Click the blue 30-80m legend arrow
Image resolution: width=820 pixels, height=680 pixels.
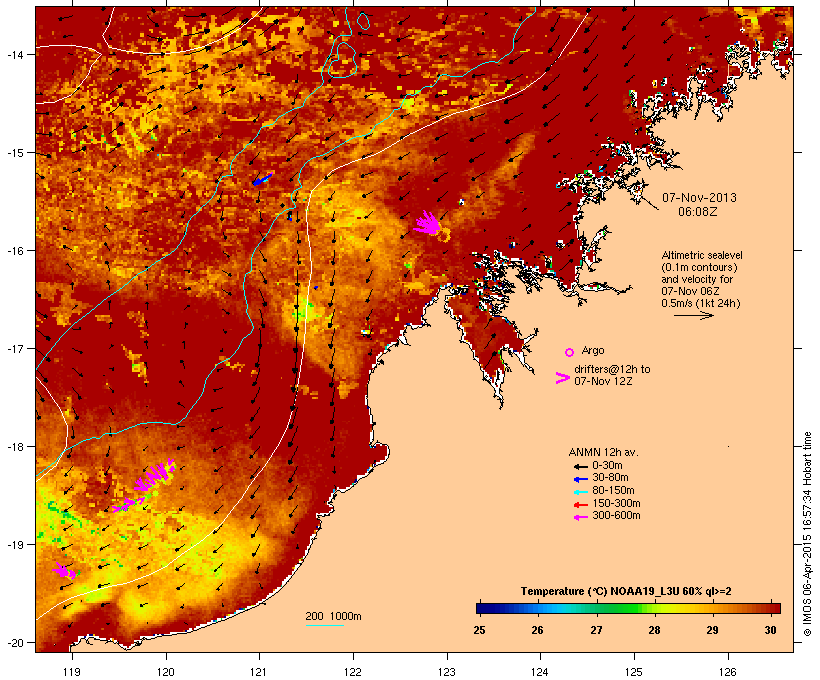click(x=581, y=479)
